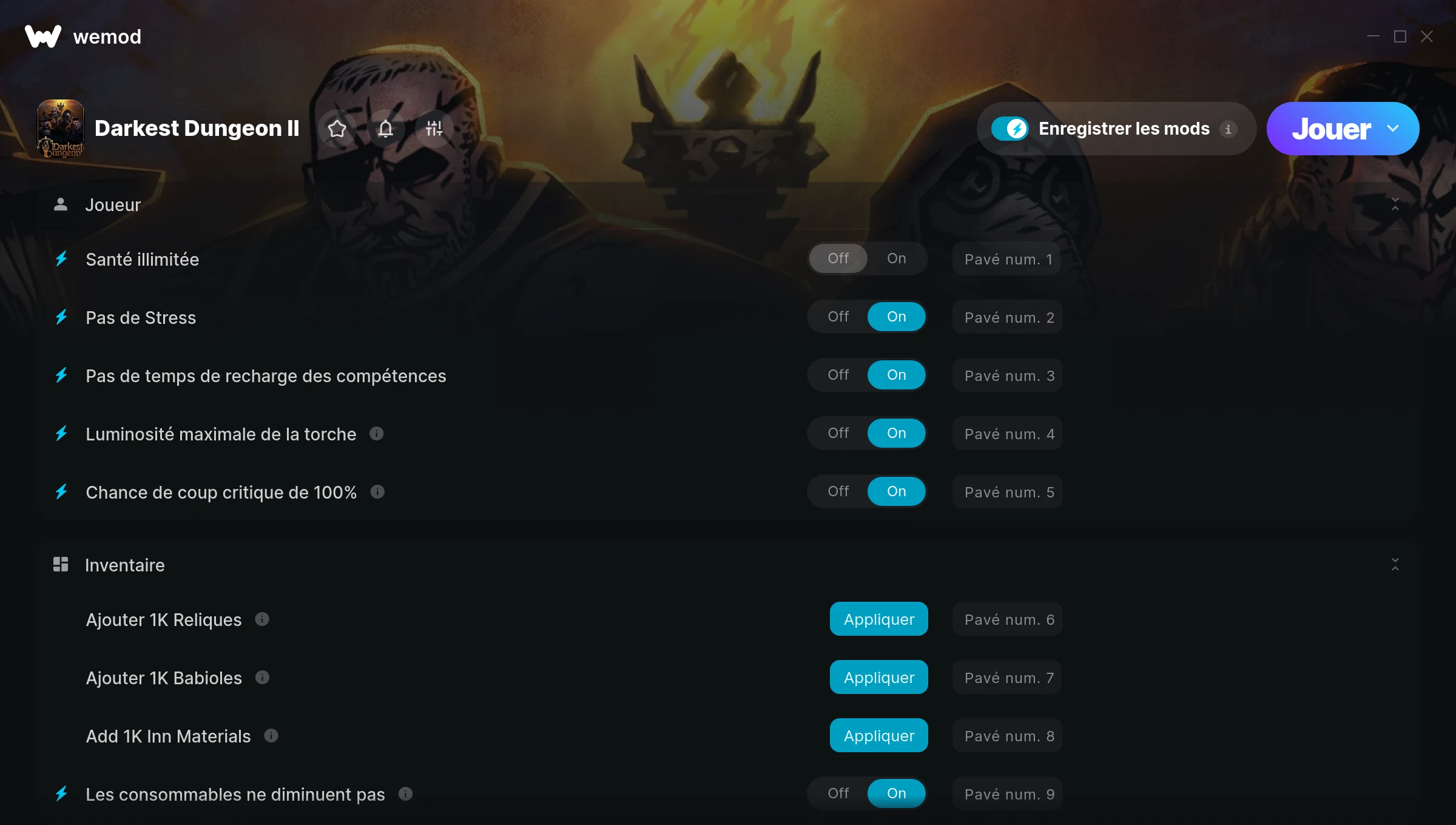
Task: Collapse the Joueur section
Action: (1395, 204)
